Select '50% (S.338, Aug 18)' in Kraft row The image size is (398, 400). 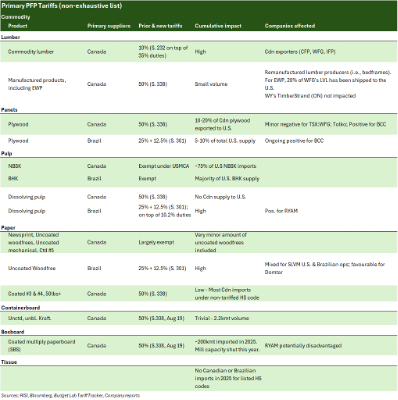161,318
